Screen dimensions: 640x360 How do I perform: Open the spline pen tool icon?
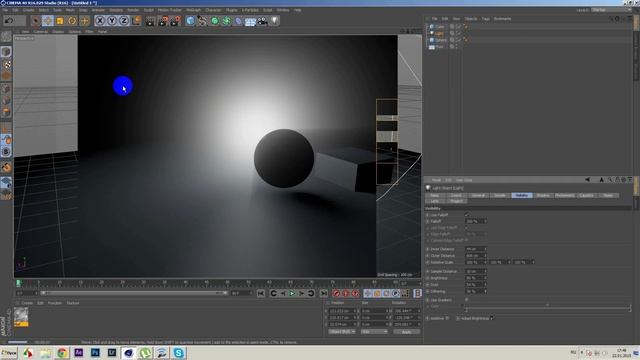(202, 21)
